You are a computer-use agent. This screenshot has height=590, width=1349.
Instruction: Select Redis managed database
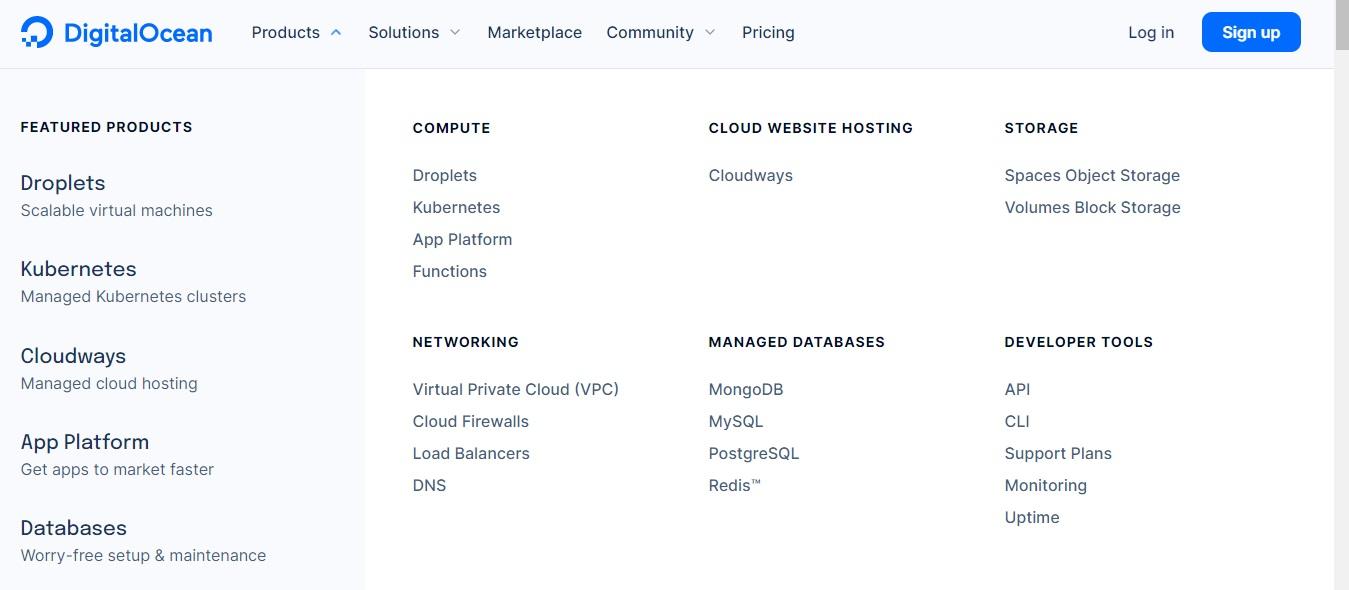(735, 485)
